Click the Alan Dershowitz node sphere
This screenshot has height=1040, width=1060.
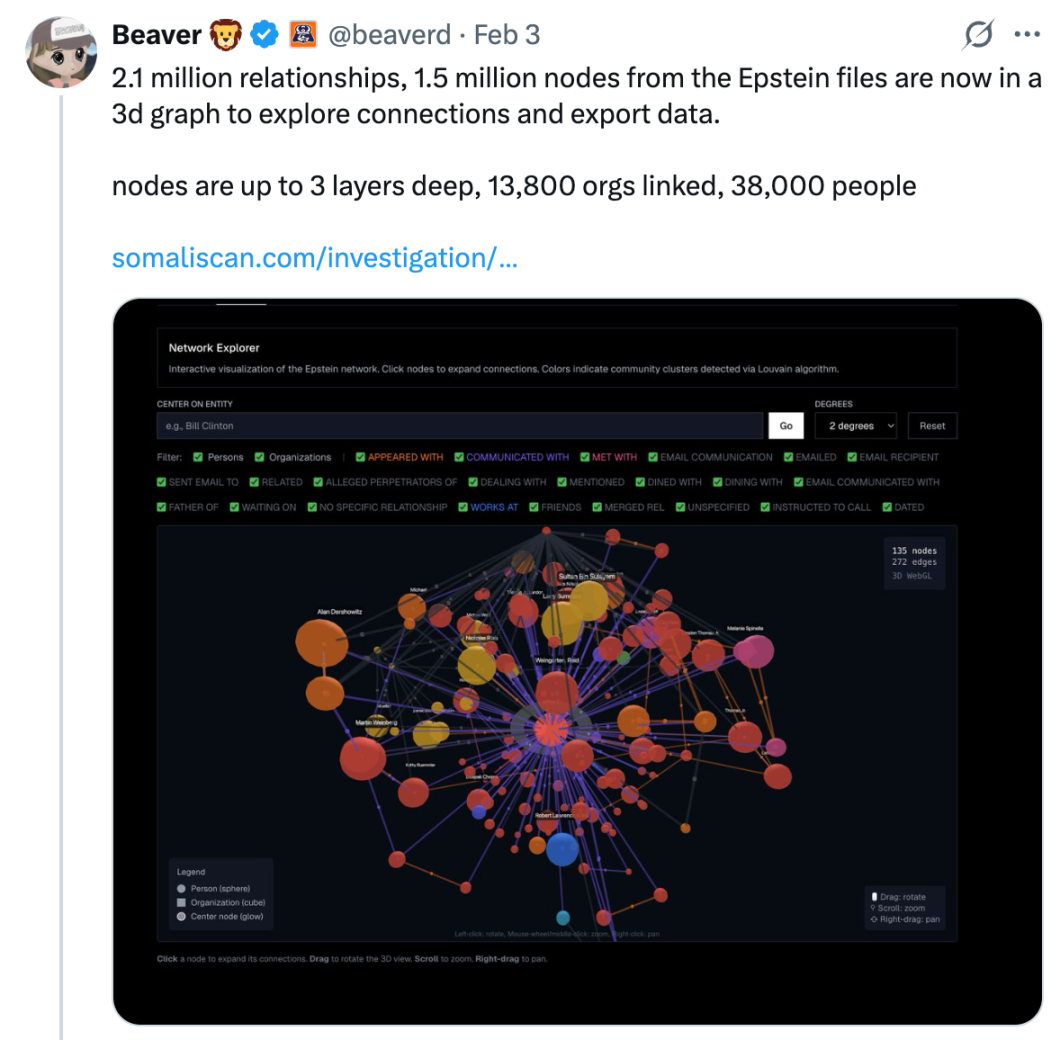[322, 641]
